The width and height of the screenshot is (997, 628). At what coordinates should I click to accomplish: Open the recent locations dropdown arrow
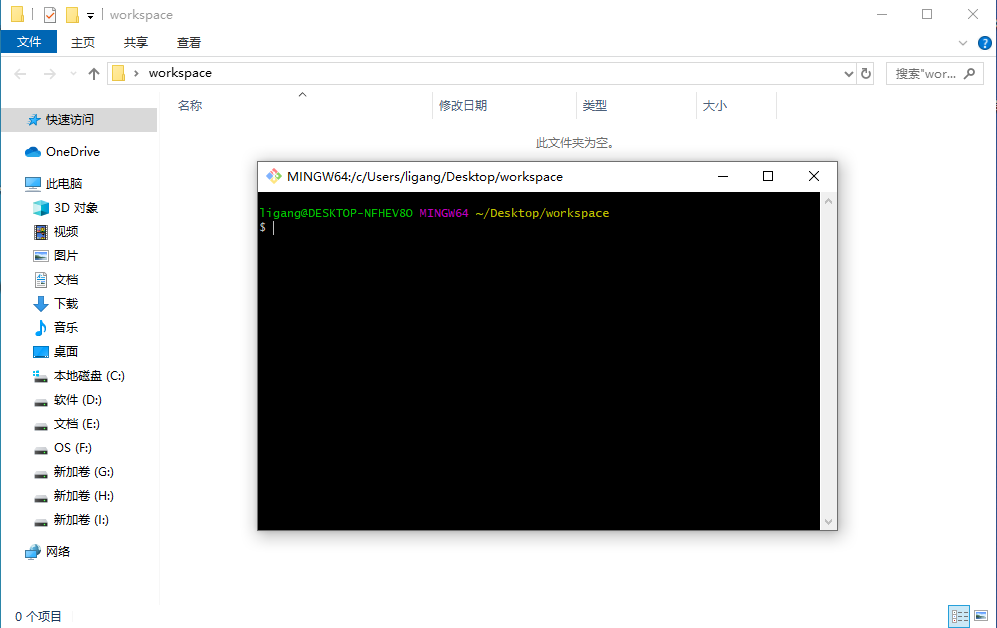pos(73,74)
